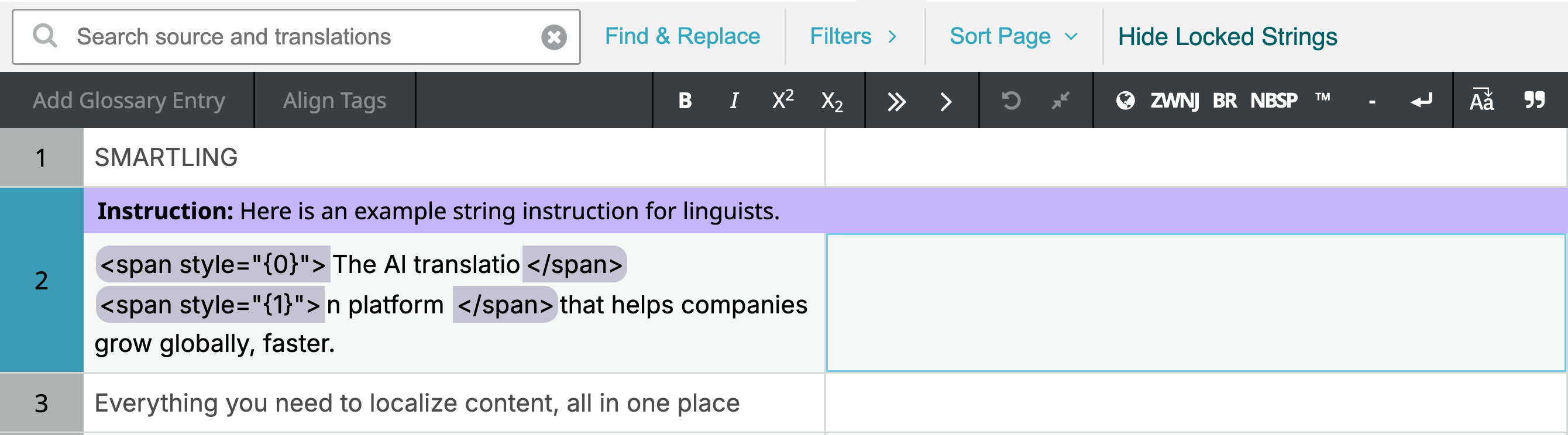Insert return line break arrow icon
Viewport: 1568px width, 435px height.
pos(1421,101)
